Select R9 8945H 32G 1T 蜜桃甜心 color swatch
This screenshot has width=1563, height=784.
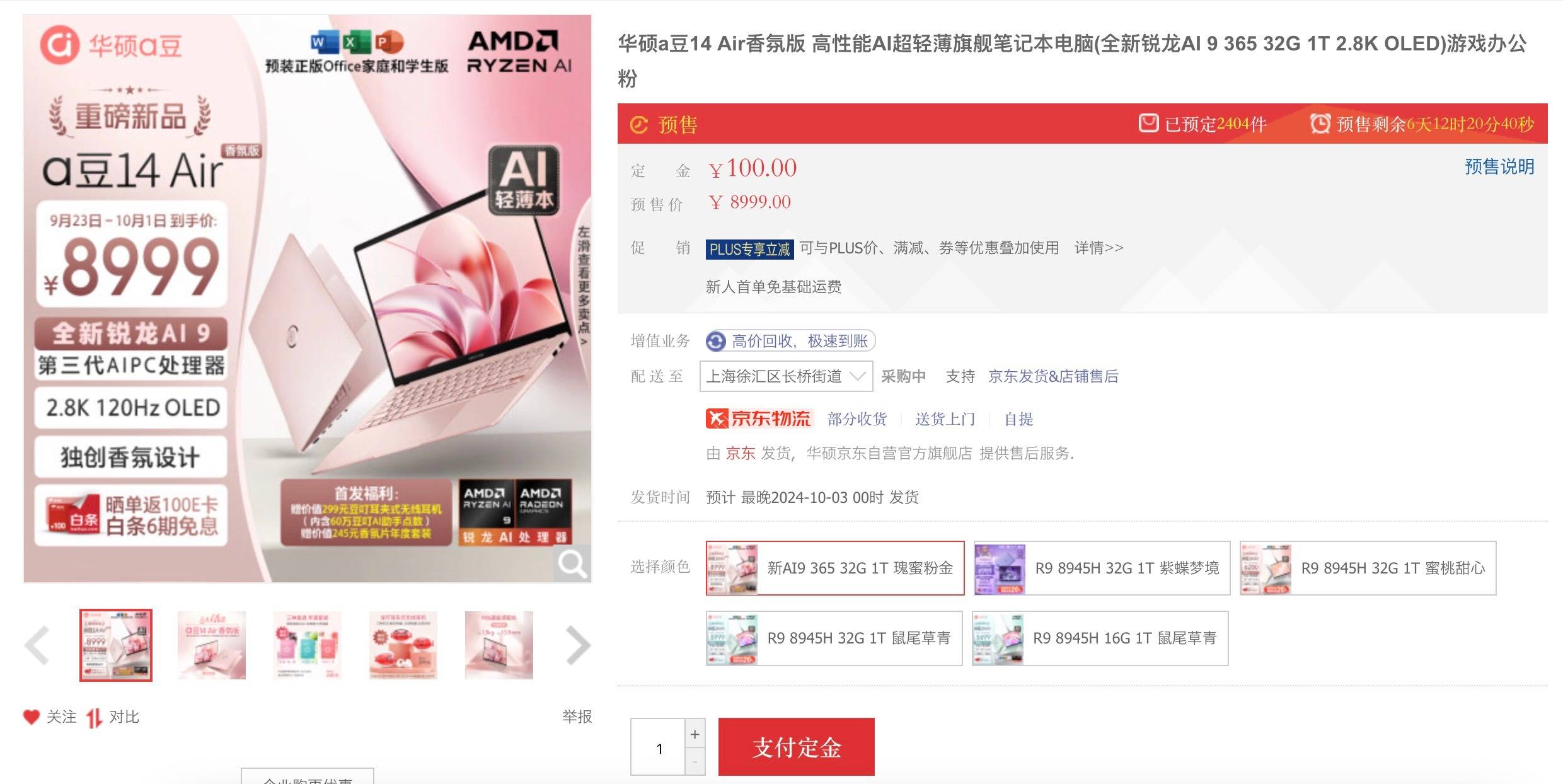coord(1368,568)
